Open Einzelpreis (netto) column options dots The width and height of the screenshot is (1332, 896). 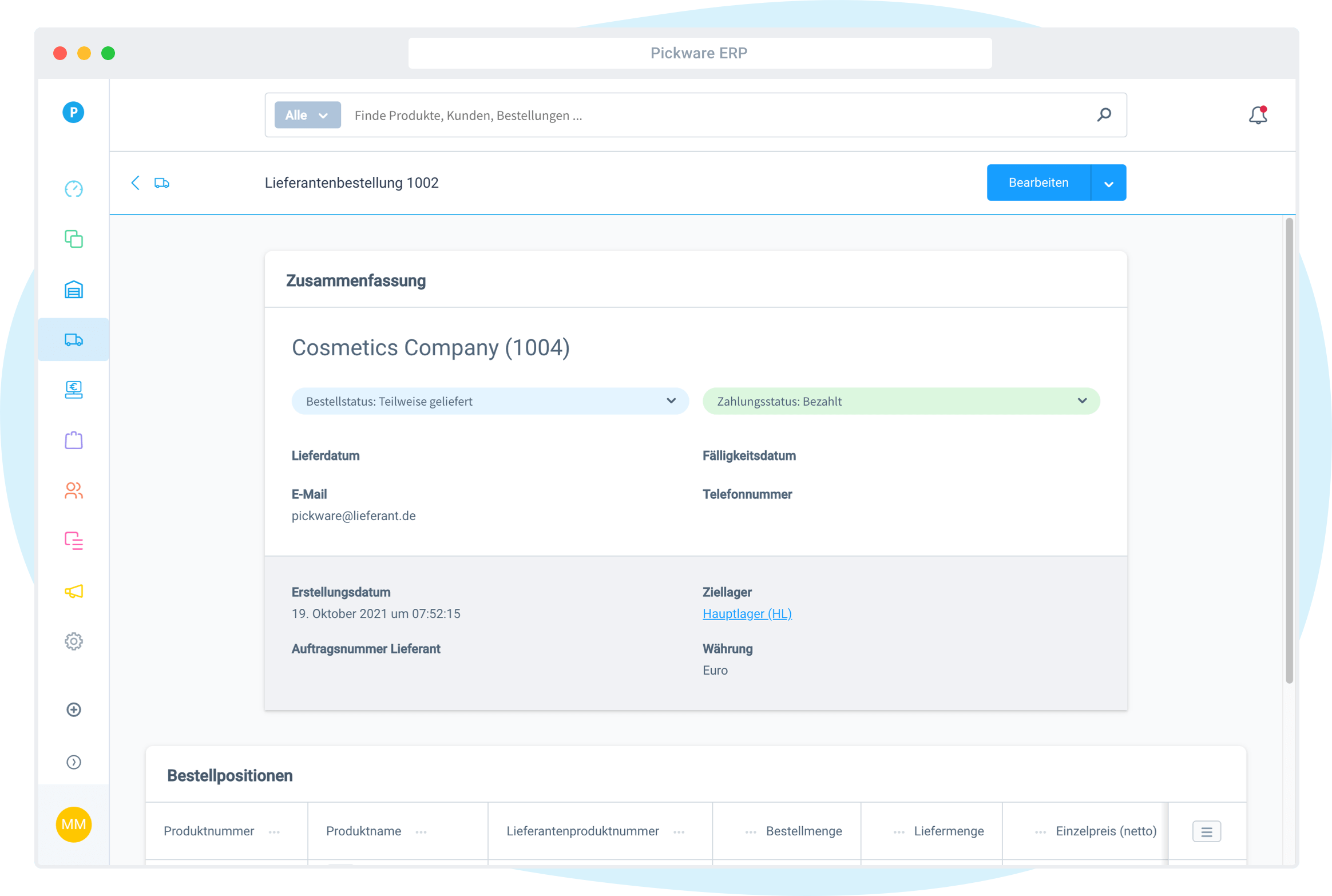1041,832
